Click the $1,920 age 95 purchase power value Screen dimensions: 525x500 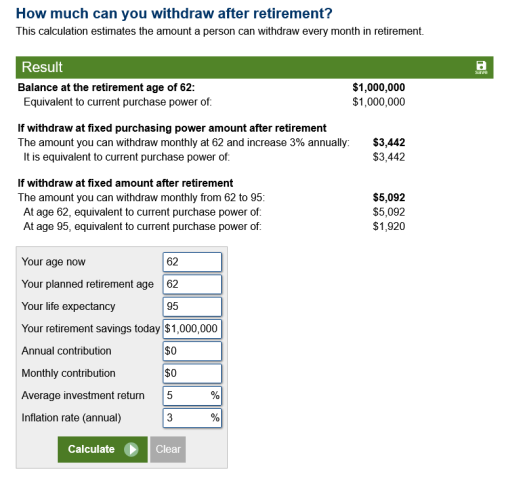[389, 226]
